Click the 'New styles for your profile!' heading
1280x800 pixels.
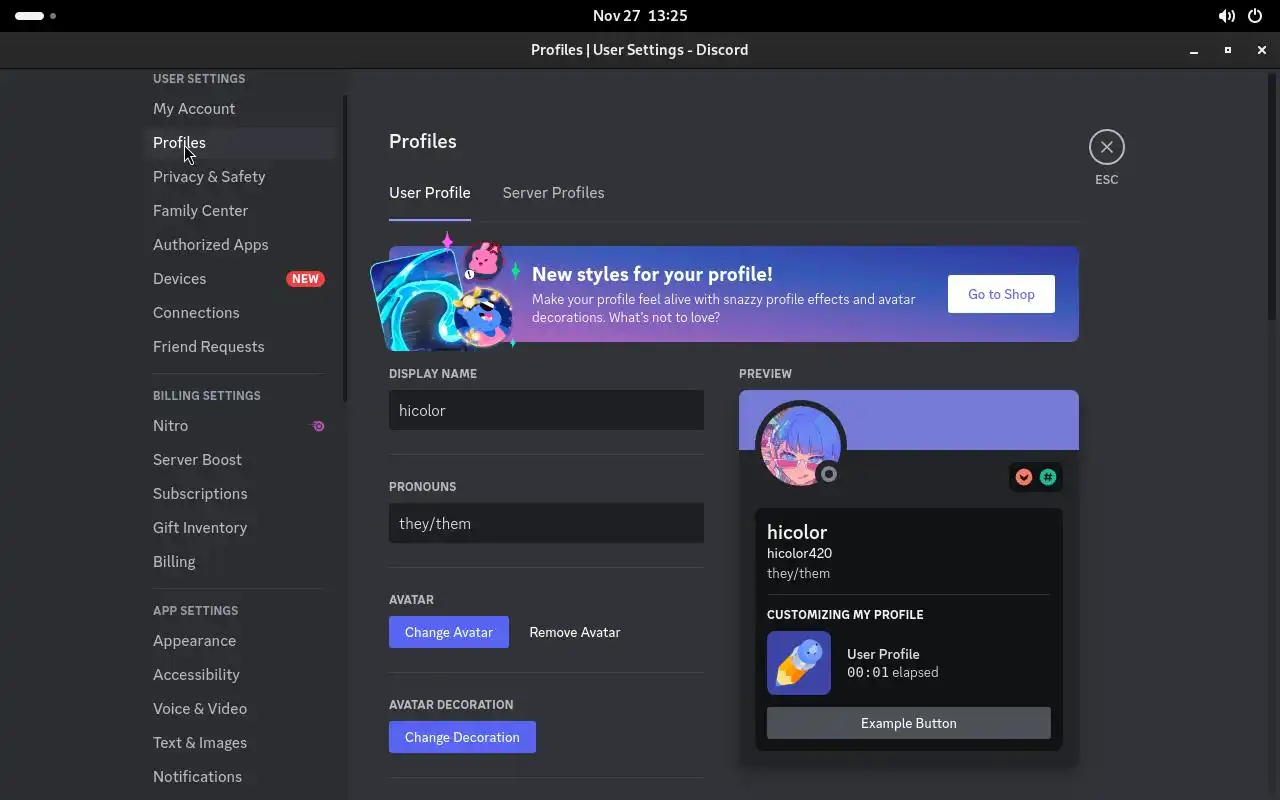click(x=652, y=274)
